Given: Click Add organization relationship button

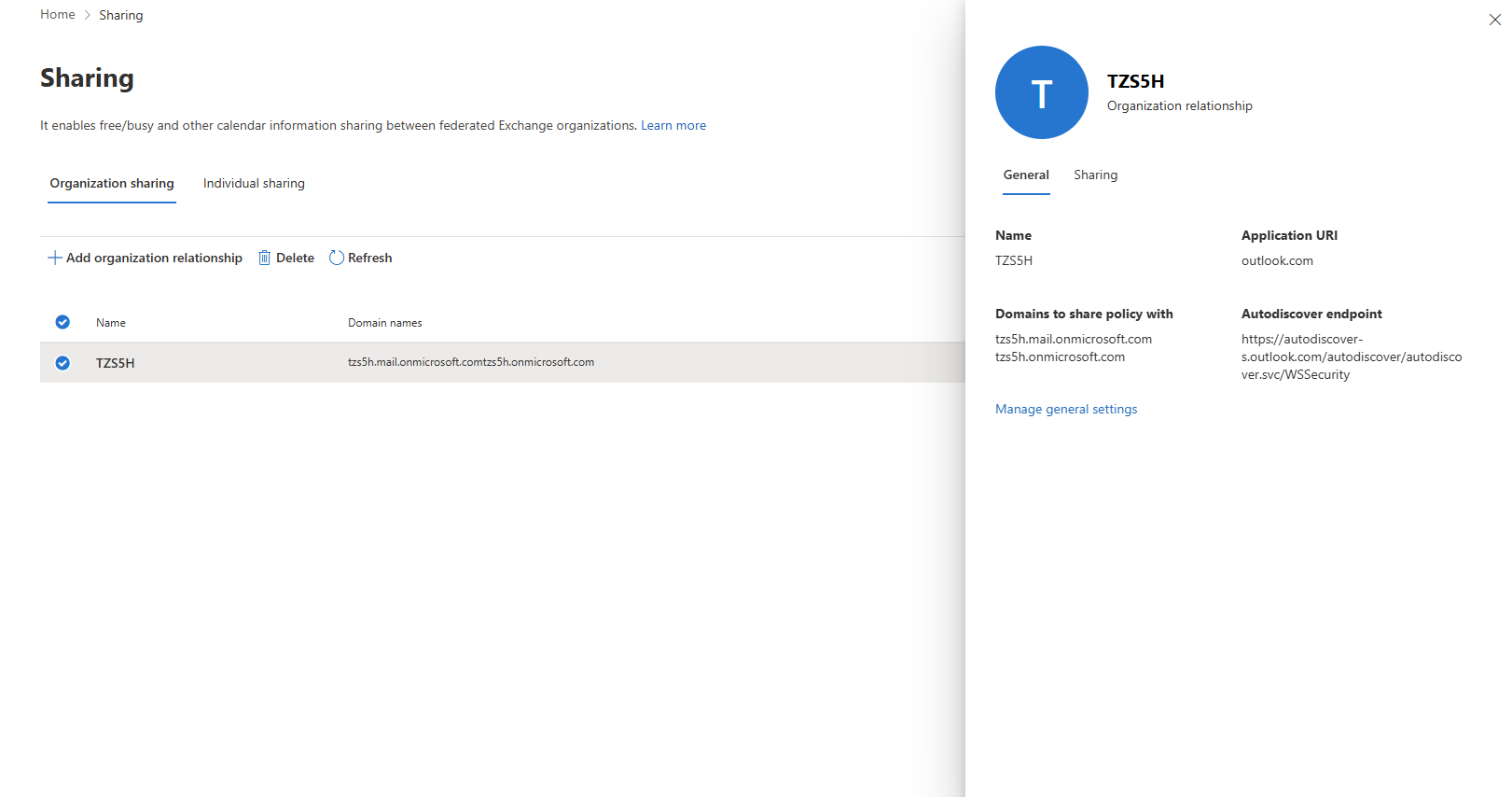Looking at the screenshot, I should point(145,258).
